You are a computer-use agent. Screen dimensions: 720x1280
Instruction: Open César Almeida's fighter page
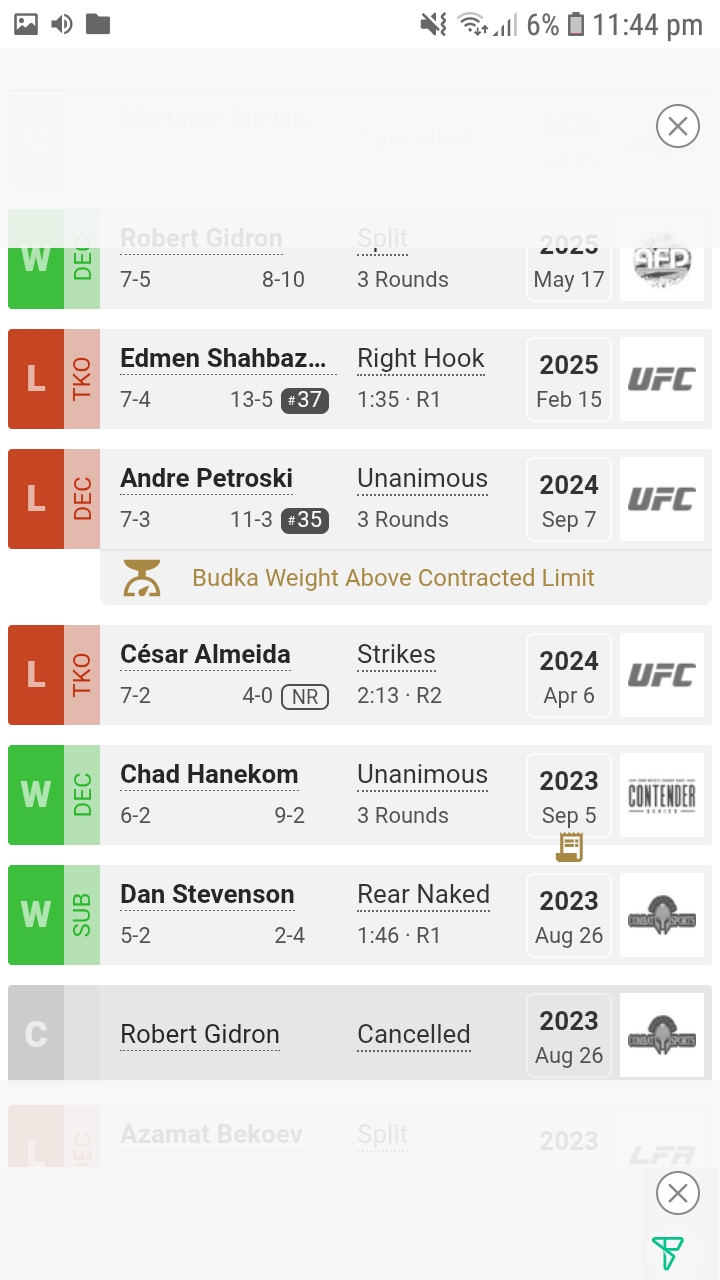[205, 655]
